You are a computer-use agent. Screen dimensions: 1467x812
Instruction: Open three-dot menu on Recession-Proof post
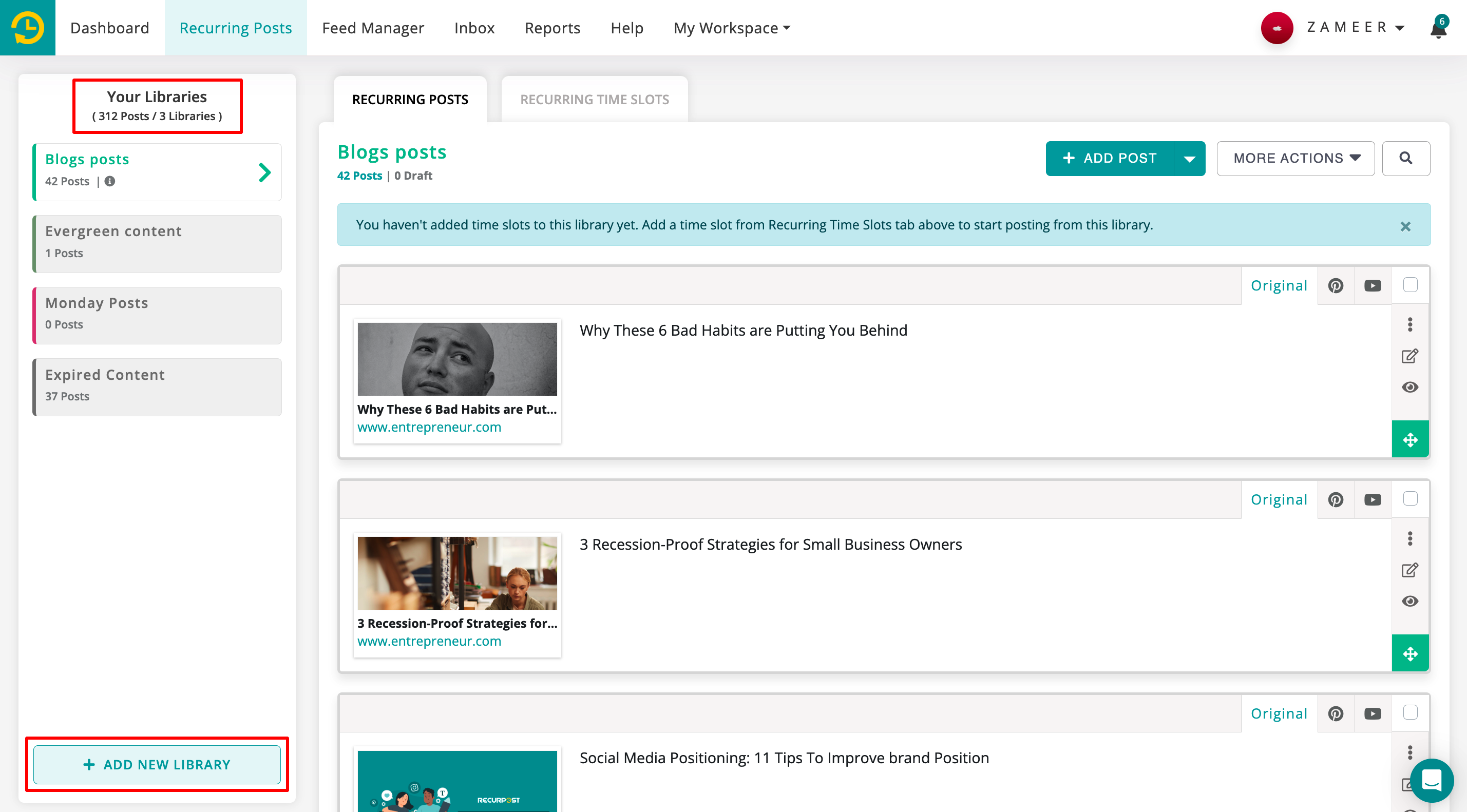click(1410, 538)
